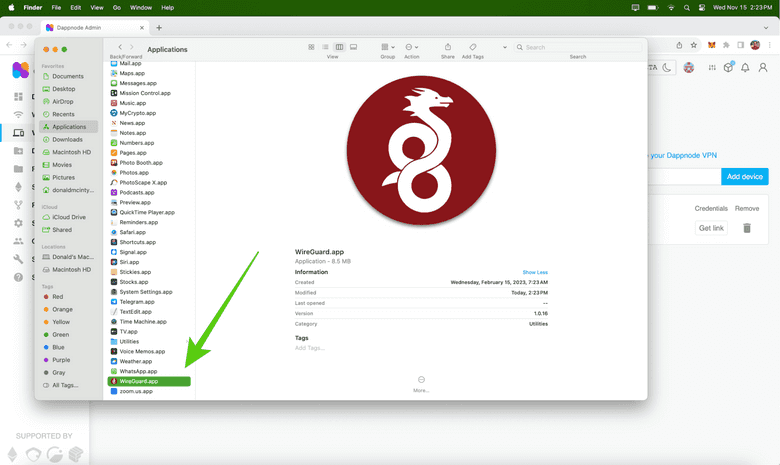
Task: Click the More actions icon in preview
Action: [x=421, y=380]
